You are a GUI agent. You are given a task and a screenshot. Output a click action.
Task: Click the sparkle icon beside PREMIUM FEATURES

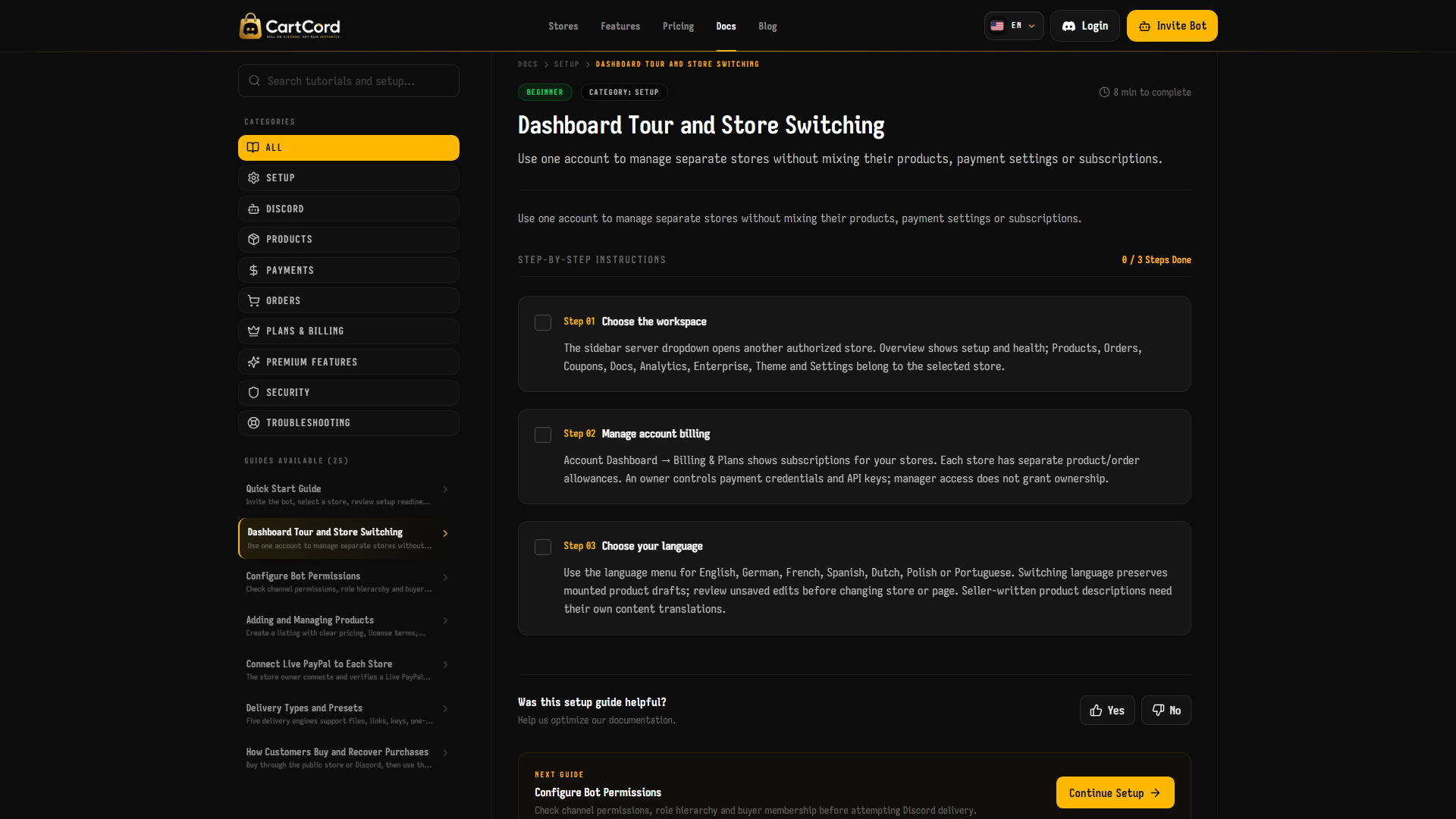click(x=253, y=362)
